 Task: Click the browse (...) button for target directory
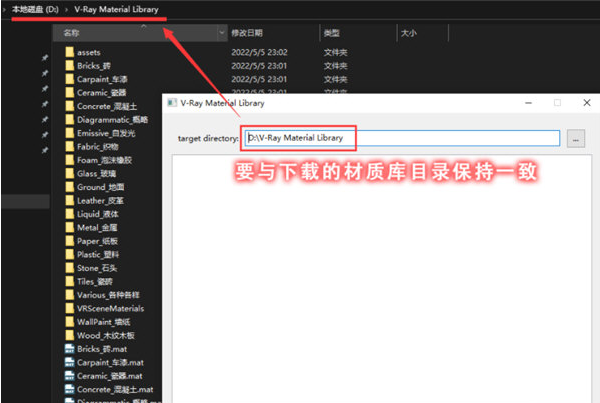pos(576,139)
